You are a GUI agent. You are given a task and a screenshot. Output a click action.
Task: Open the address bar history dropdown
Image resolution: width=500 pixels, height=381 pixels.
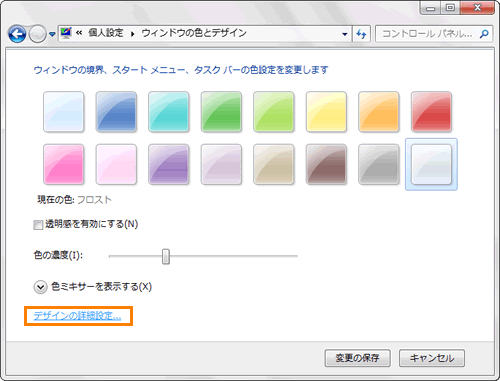345,34
